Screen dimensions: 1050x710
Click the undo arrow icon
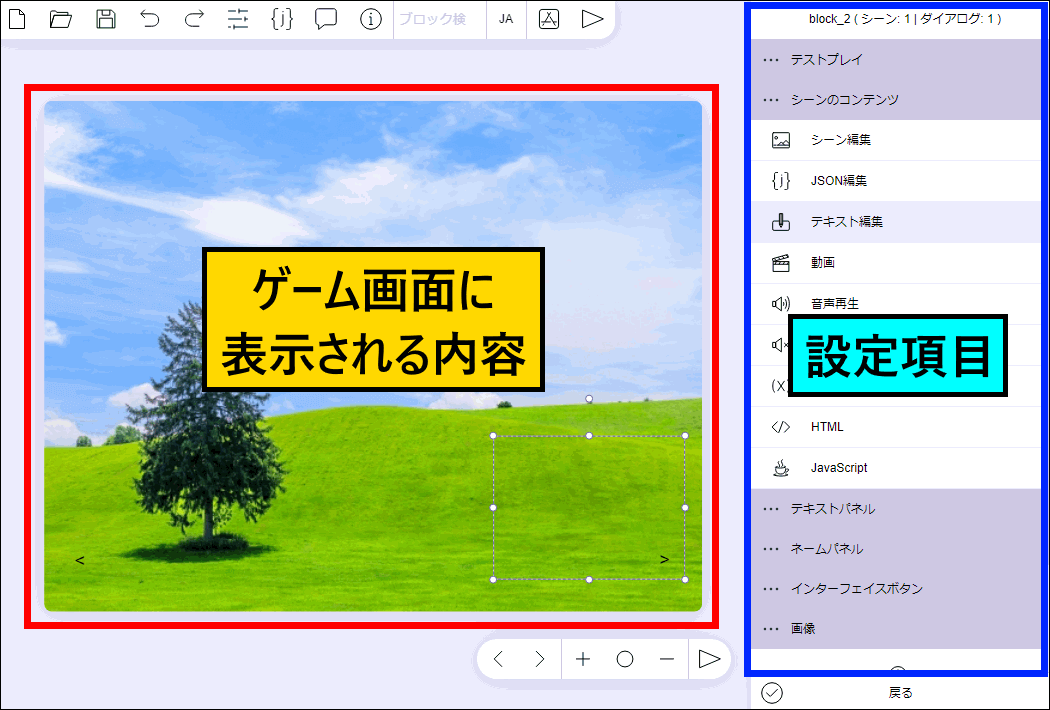150,19
